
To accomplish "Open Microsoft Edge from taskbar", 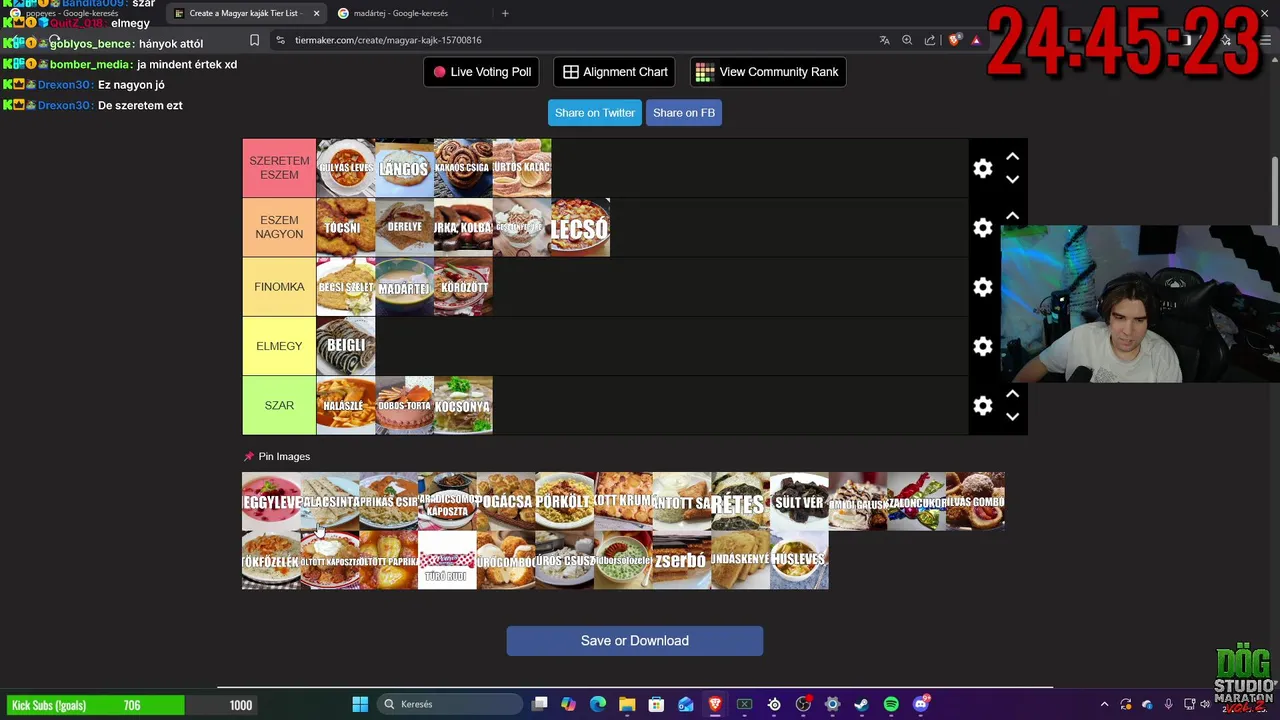I will [598, 704].
